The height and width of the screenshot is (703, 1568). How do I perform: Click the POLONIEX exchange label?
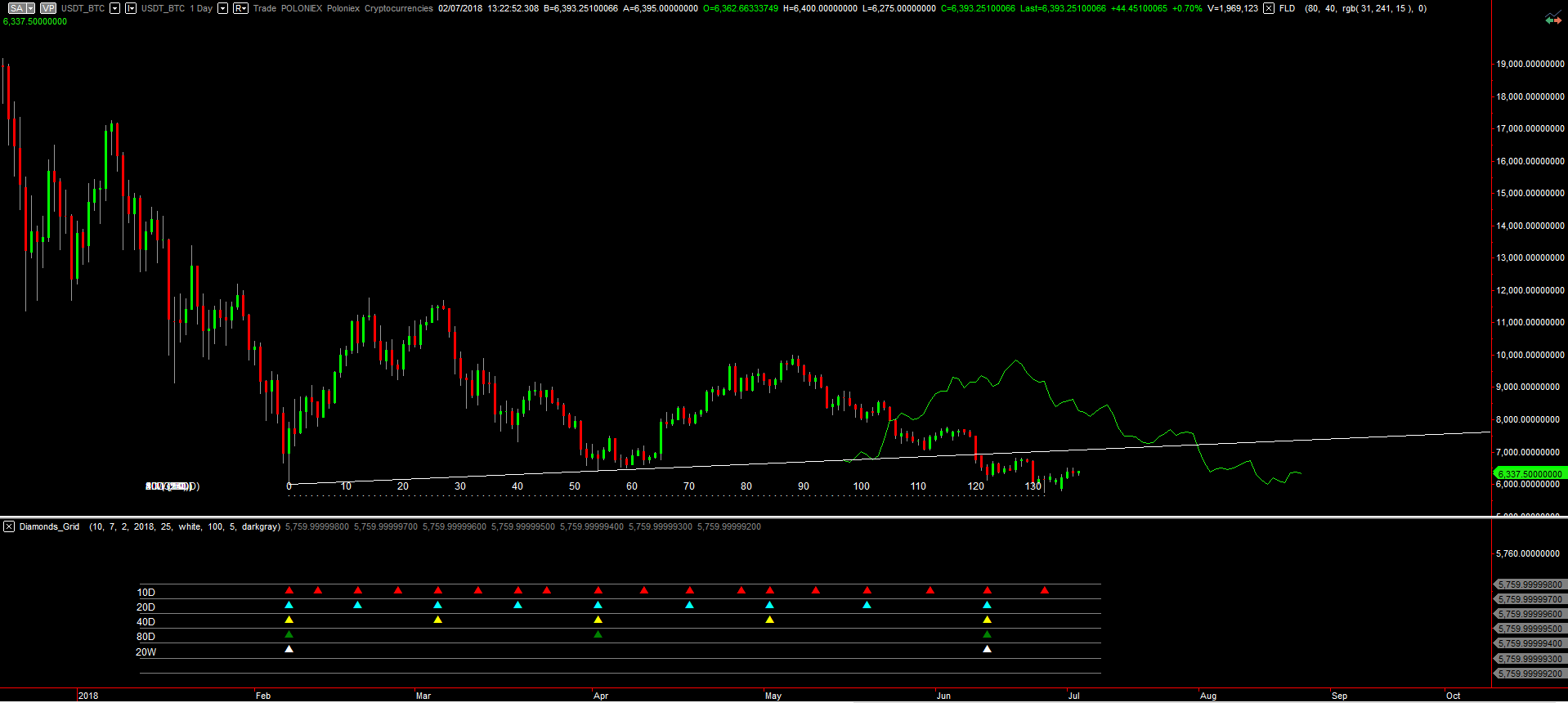(302, 8)
